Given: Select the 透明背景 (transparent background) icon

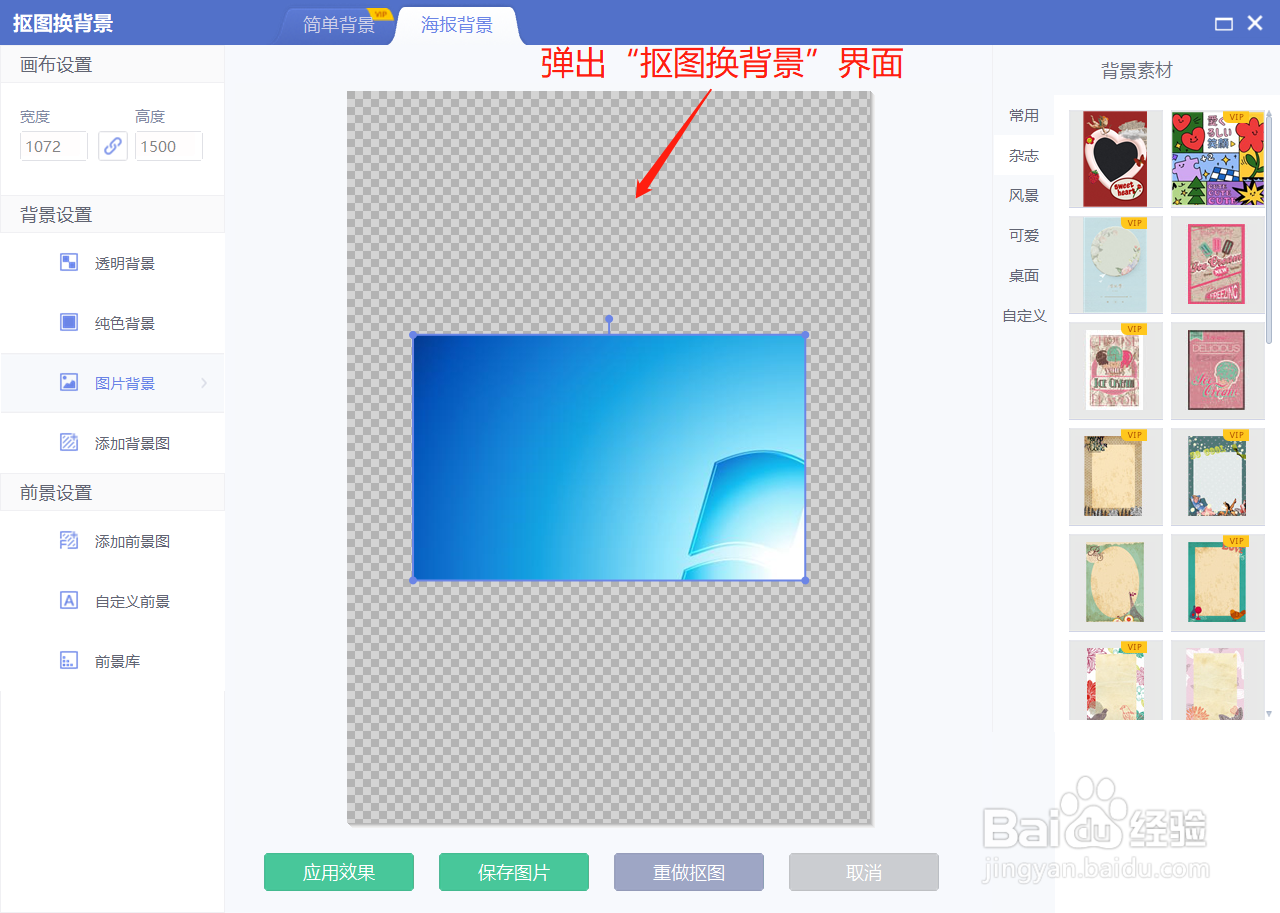Looking at the screenshot, I should pos(68,262).
